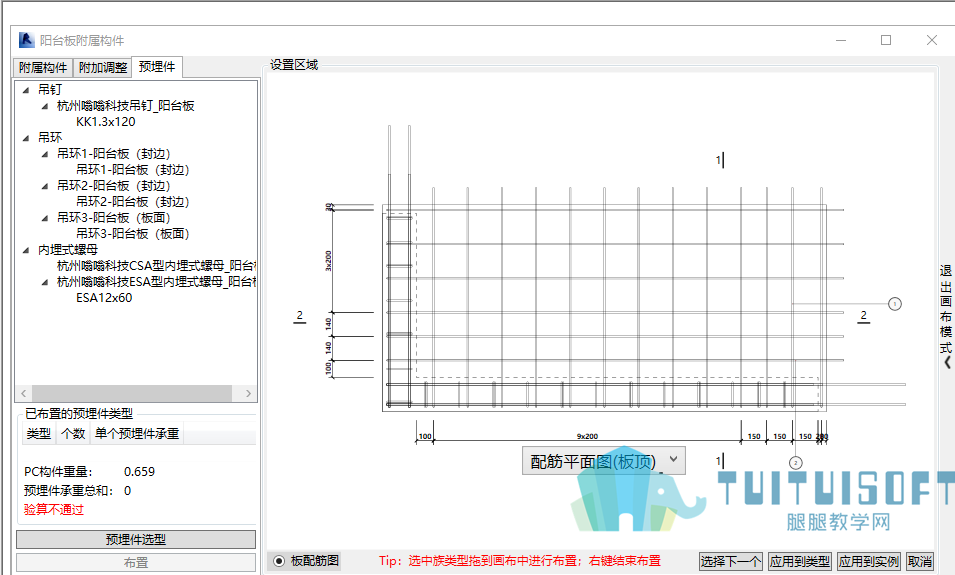This screenshot has width=955, height=575.
Task: Click the disabled 布置 button
Action: [x=136, y=563]
